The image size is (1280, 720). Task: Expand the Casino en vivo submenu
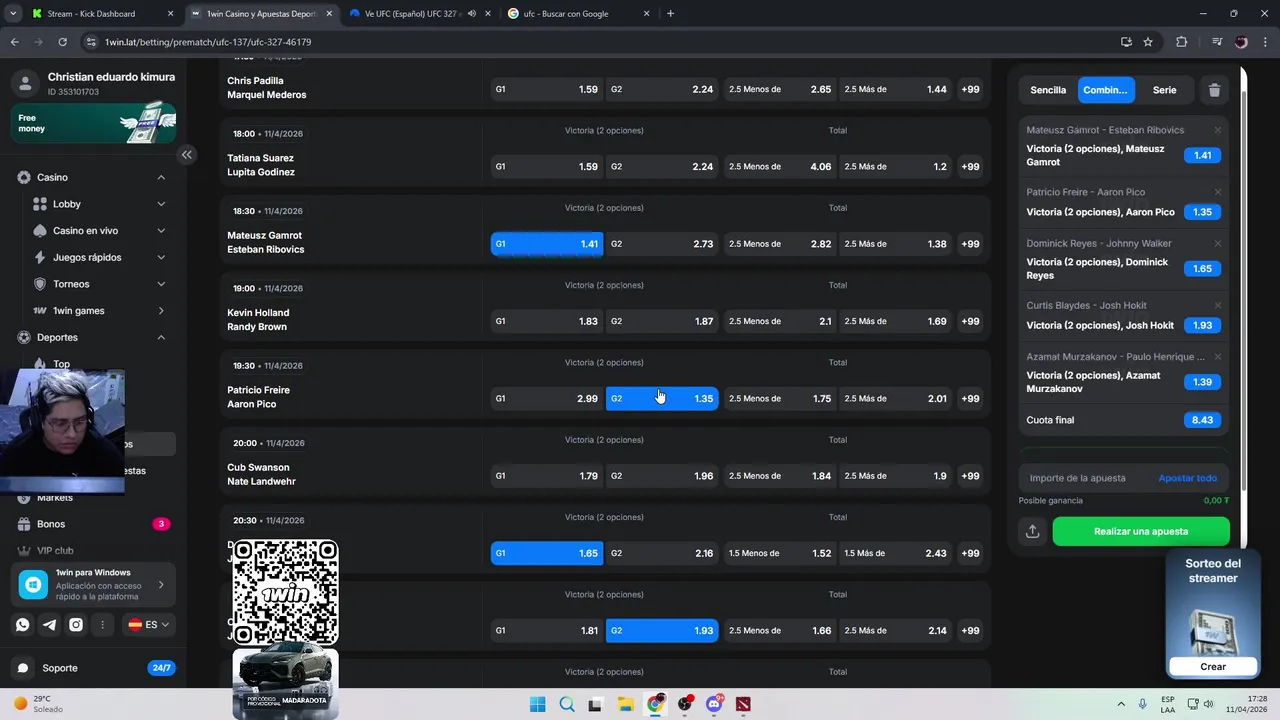pos(161,231)
